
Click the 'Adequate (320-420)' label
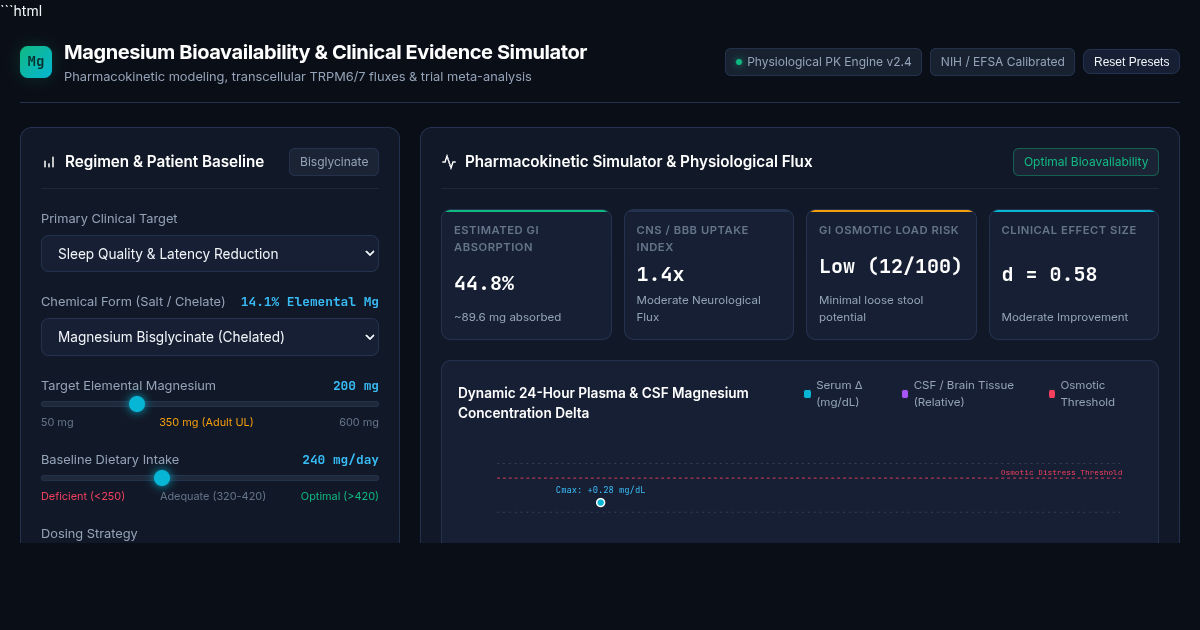[213, 496]
